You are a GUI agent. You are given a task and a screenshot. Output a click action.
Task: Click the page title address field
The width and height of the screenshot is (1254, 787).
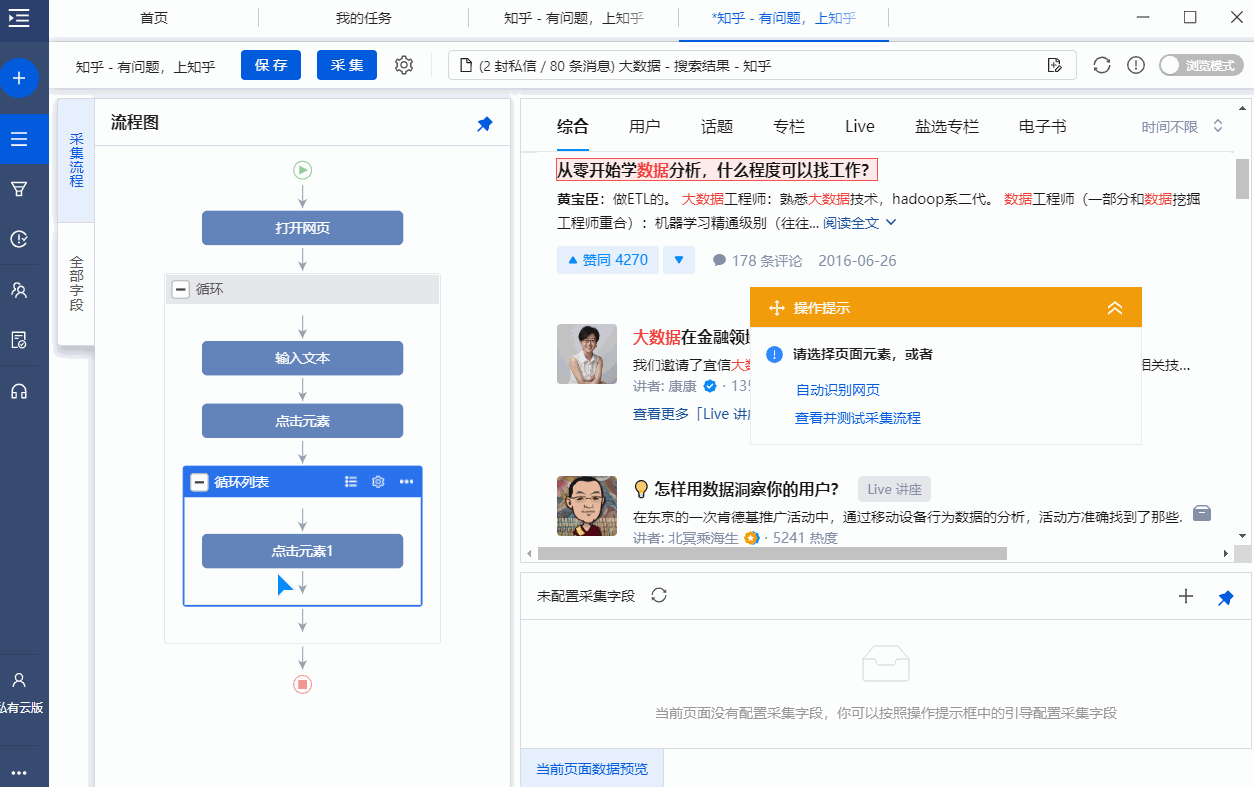pyautogui.click(x=762, y=65)
